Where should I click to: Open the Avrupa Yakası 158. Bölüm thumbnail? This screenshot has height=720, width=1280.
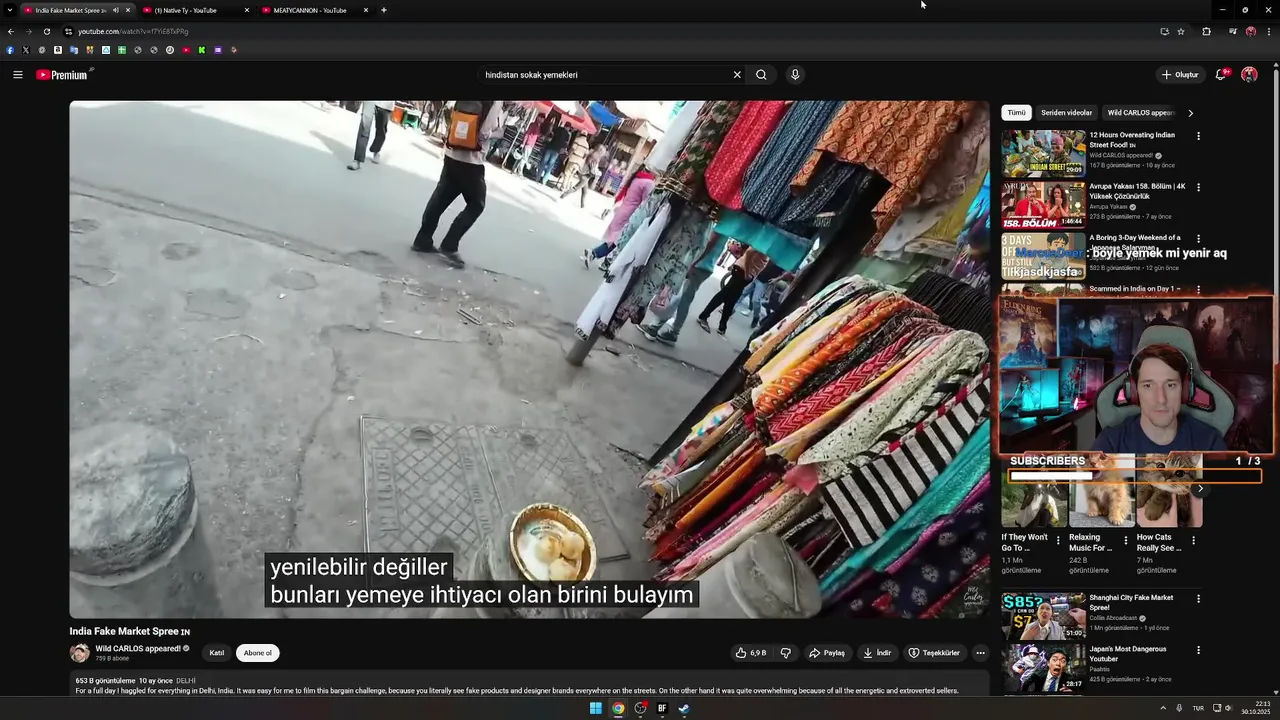click(1043, 204)
